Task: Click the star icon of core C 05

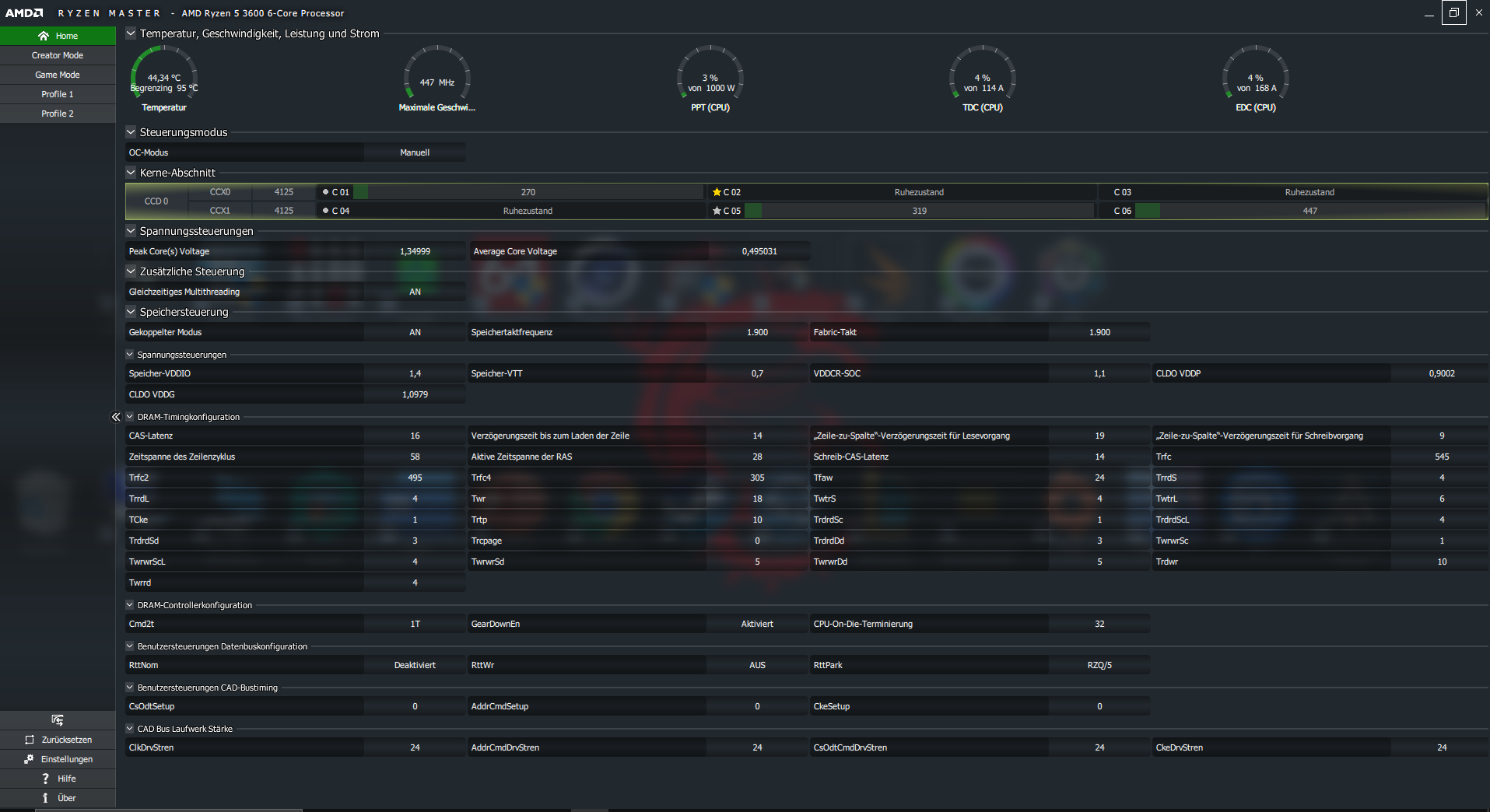Action: (717, 211)
